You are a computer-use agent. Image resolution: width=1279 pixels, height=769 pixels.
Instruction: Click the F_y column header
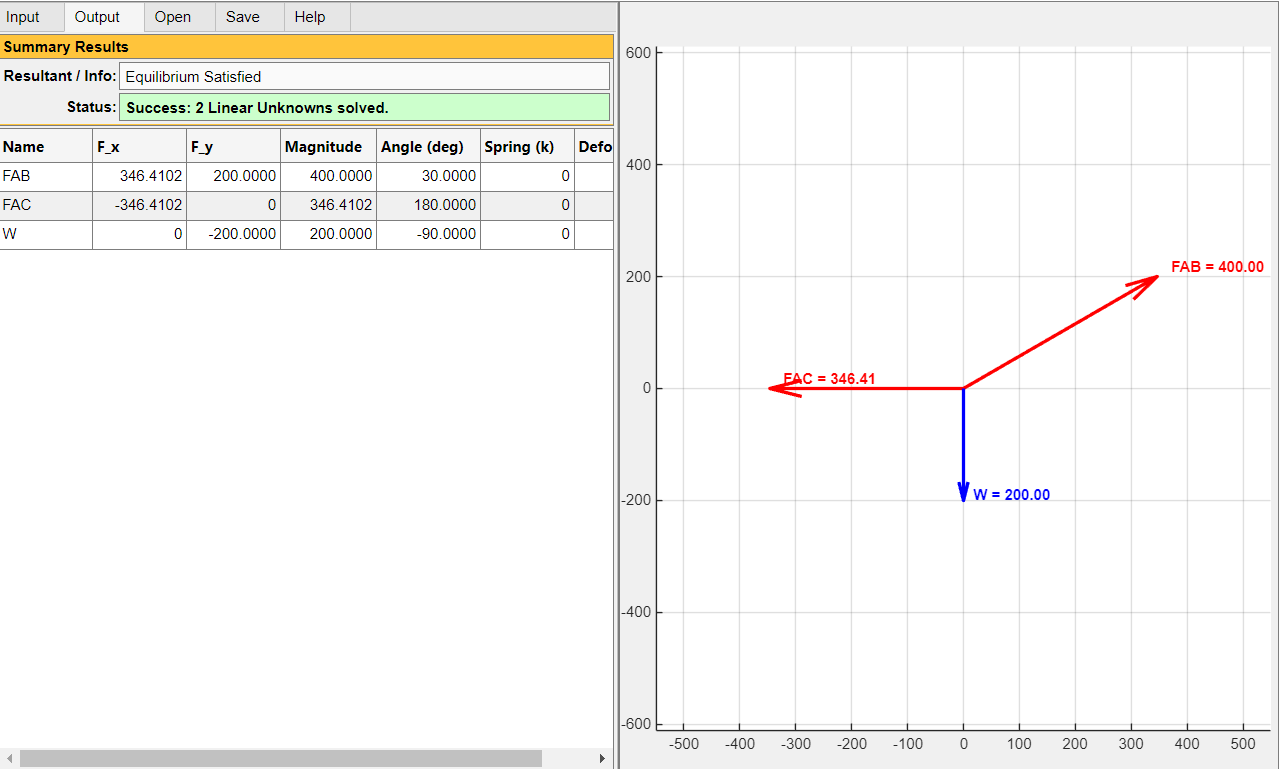coord(233,146)
